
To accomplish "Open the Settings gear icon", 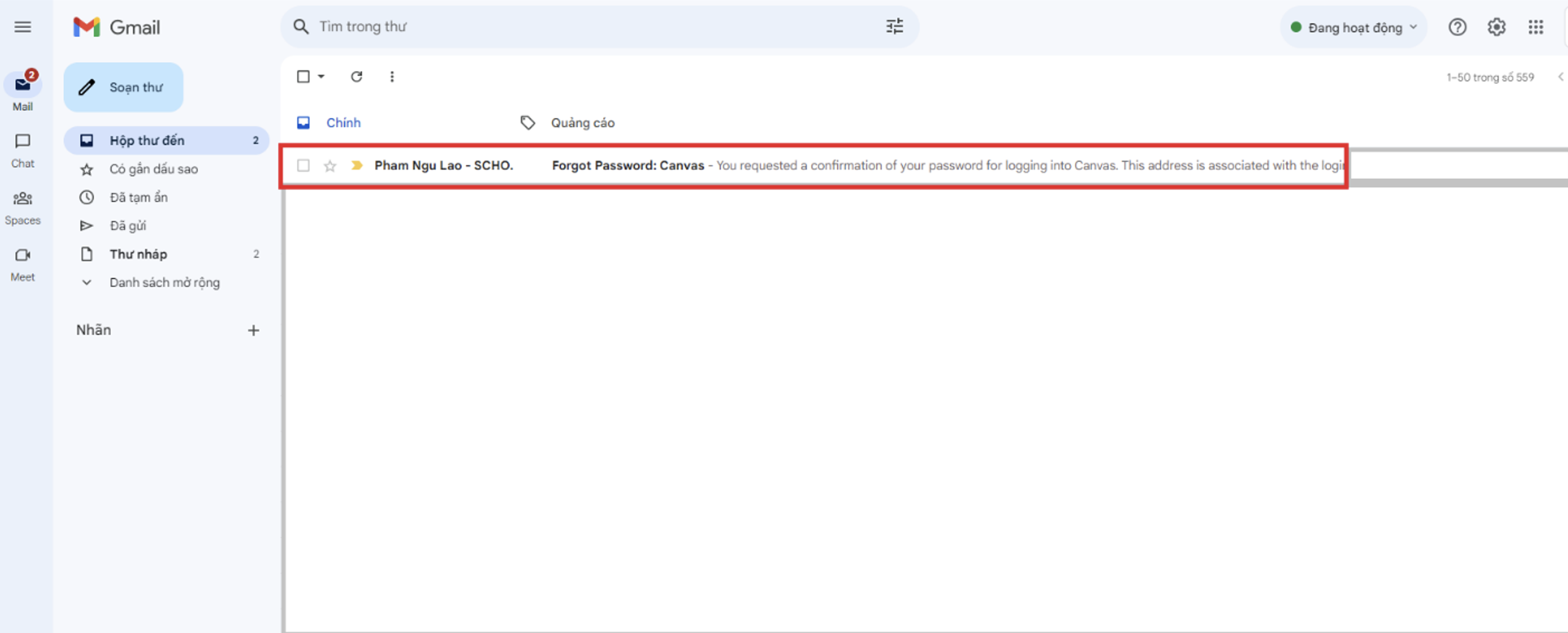I will click(x=1496, y=28).
